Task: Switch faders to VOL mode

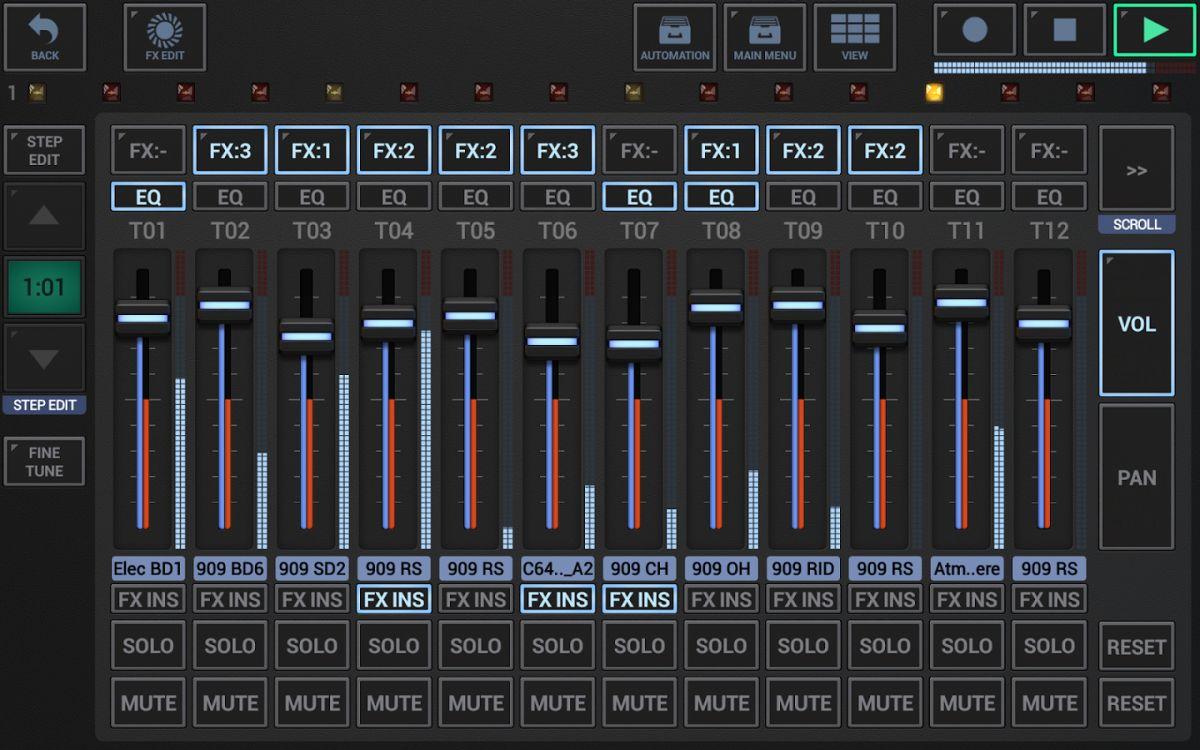Action: 1137,323
